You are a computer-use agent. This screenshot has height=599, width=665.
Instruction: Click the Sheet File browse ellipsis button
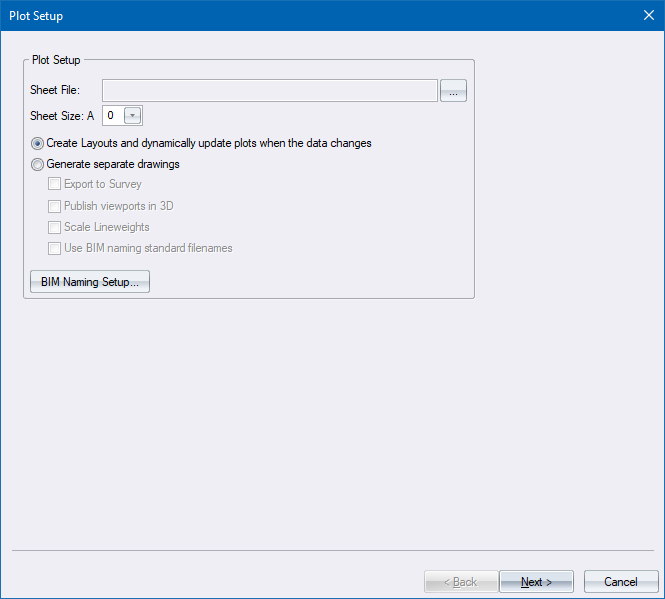tap(453, 91)
